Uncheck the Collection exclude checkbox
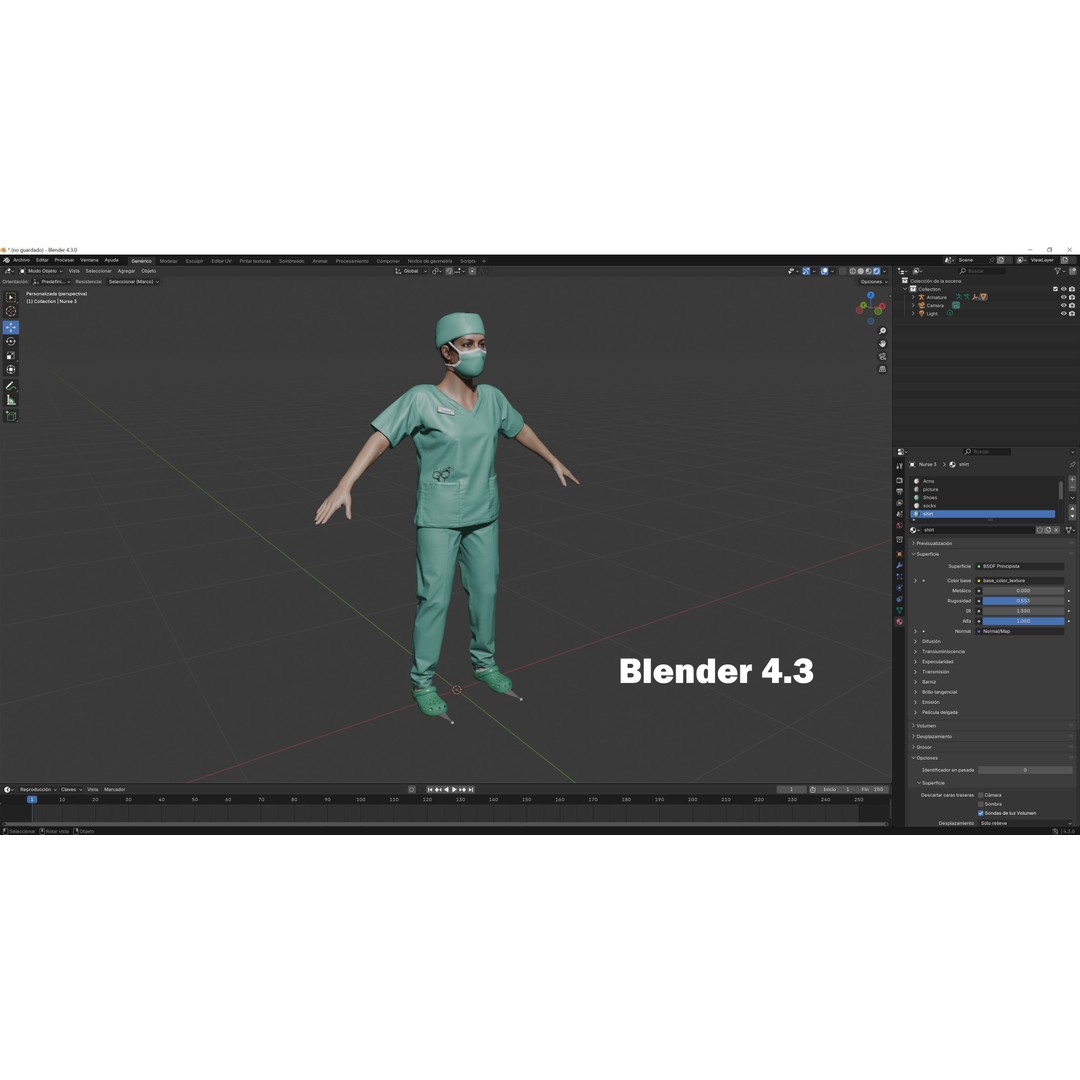The image size is (1080, 1080). 1055,289
